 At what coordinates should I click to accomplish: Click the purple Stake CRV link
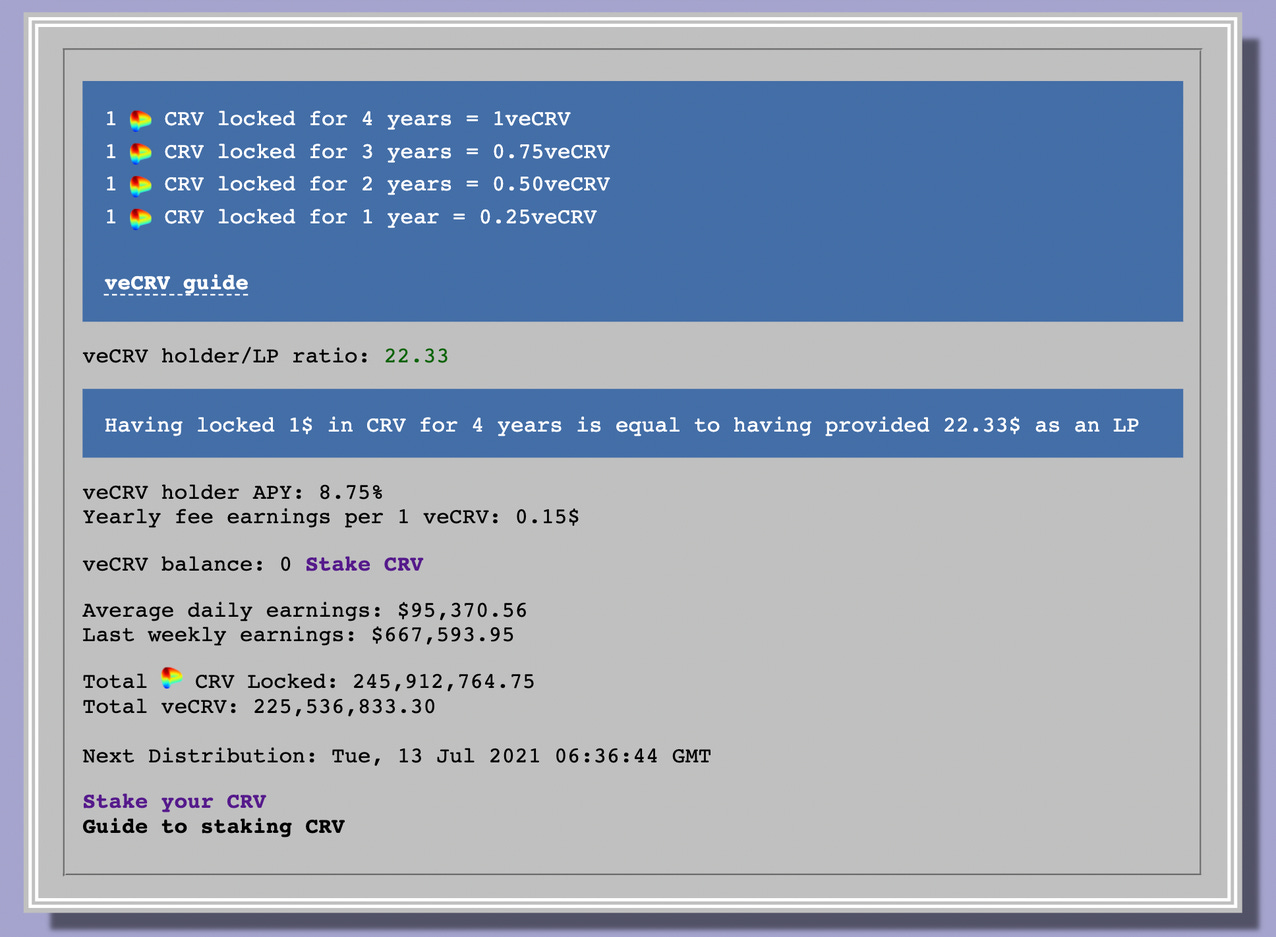pos(364,564)
